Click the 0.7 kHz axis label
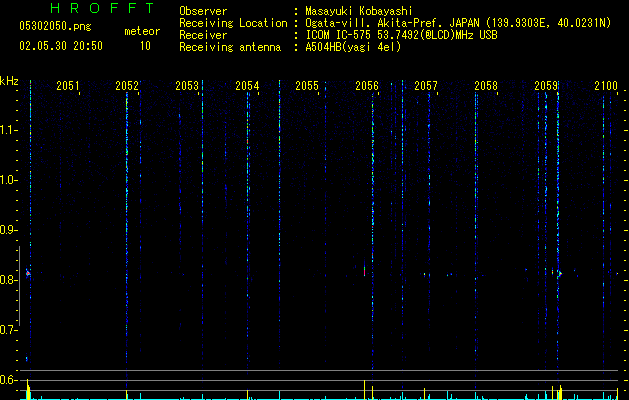The width and height of the screenshot is (629, 400). pyautogui.click(x=9, y=330)
